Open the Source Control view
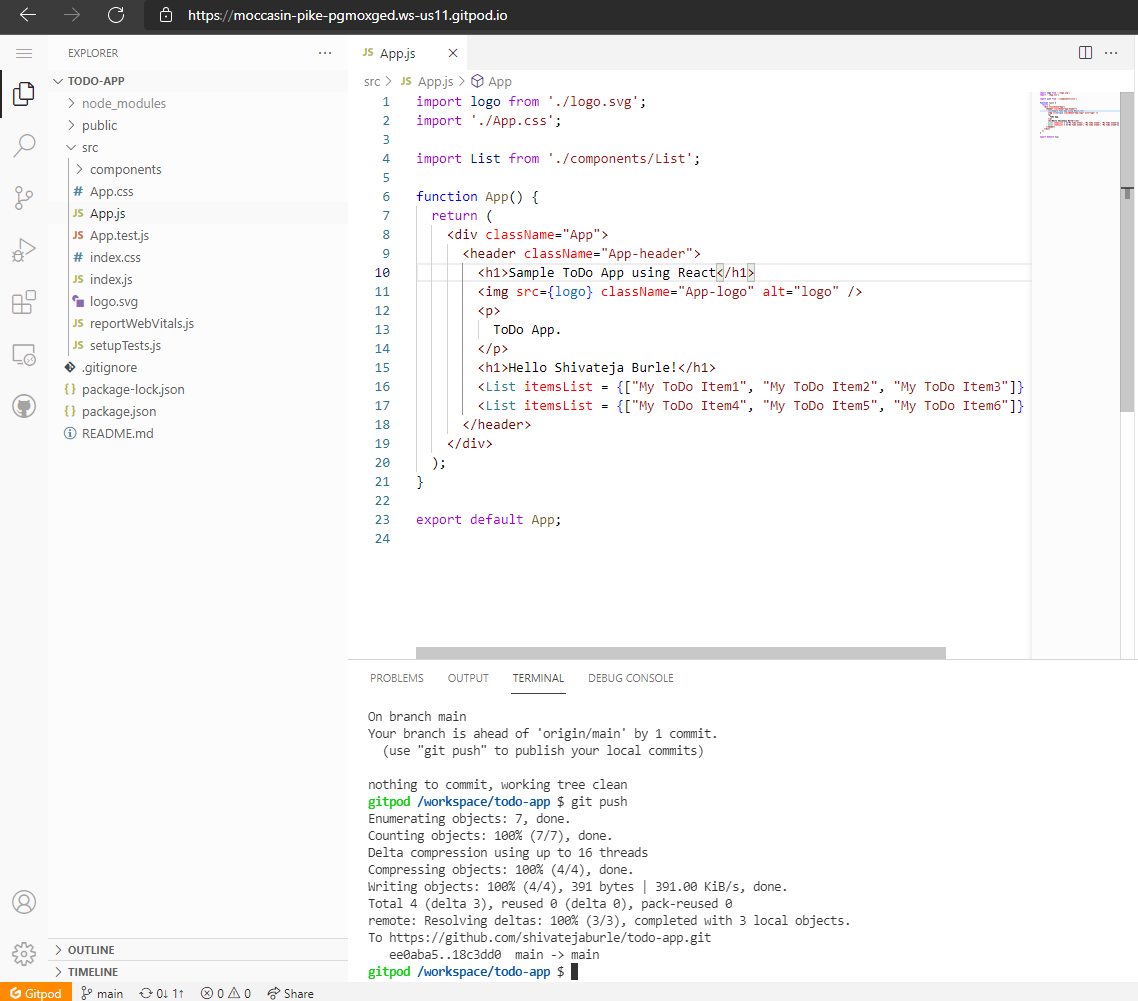1138x1001 pixels. point(24,197)
